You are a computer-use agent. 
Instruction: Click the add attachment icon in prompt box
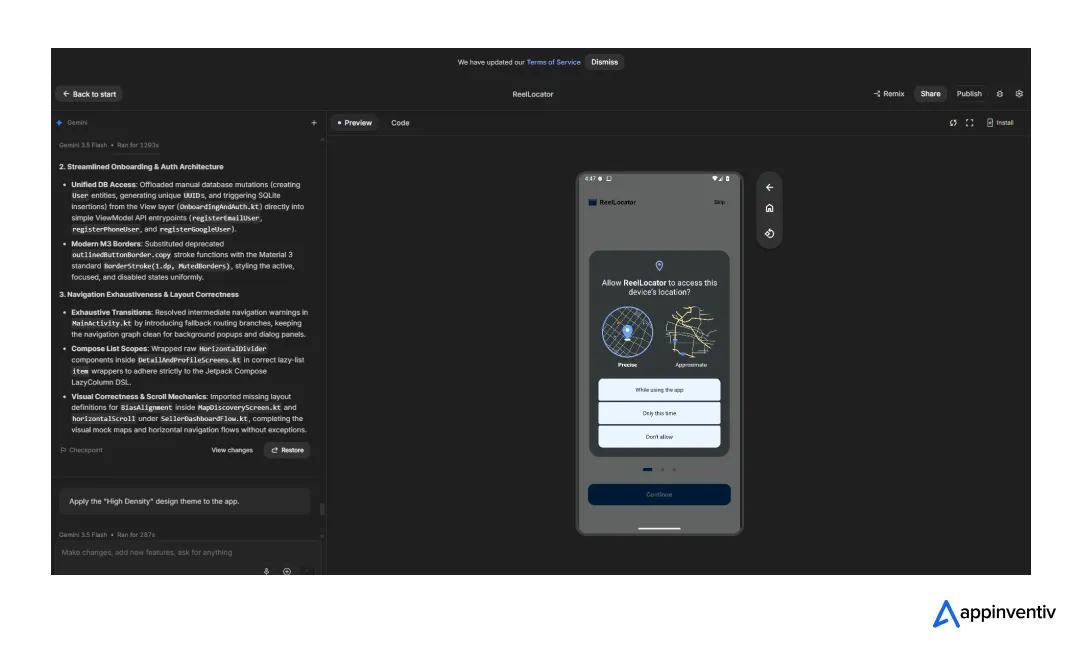287,571
